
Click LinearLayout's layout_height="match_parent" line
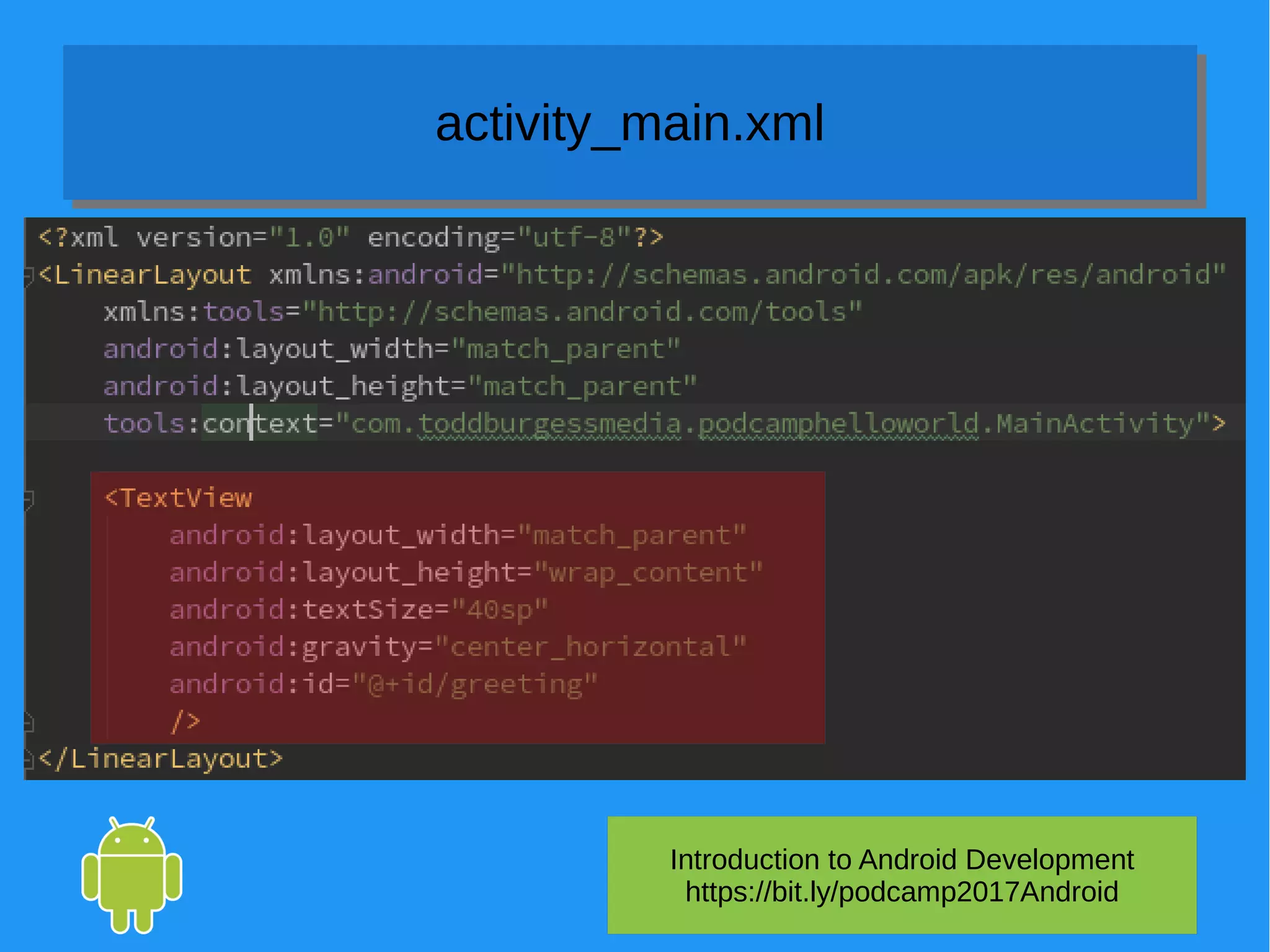(400, 386)
